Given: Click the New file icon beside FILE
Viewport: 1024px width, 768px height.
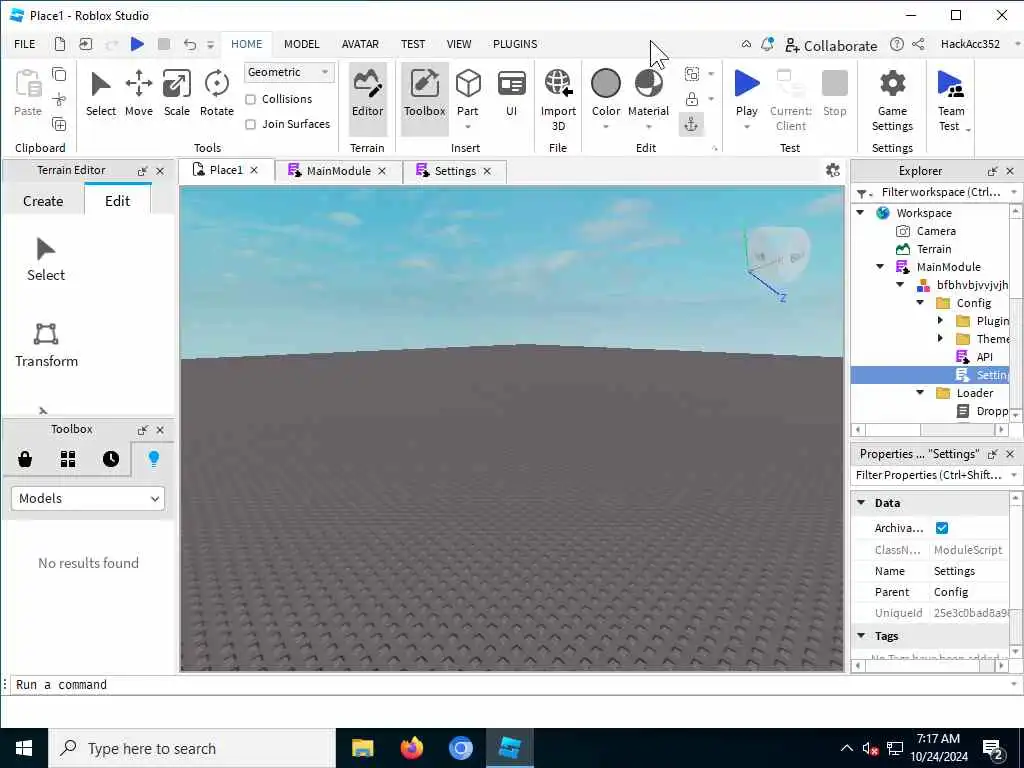Looking at the screenshot, I should click(x=59, y=44).
